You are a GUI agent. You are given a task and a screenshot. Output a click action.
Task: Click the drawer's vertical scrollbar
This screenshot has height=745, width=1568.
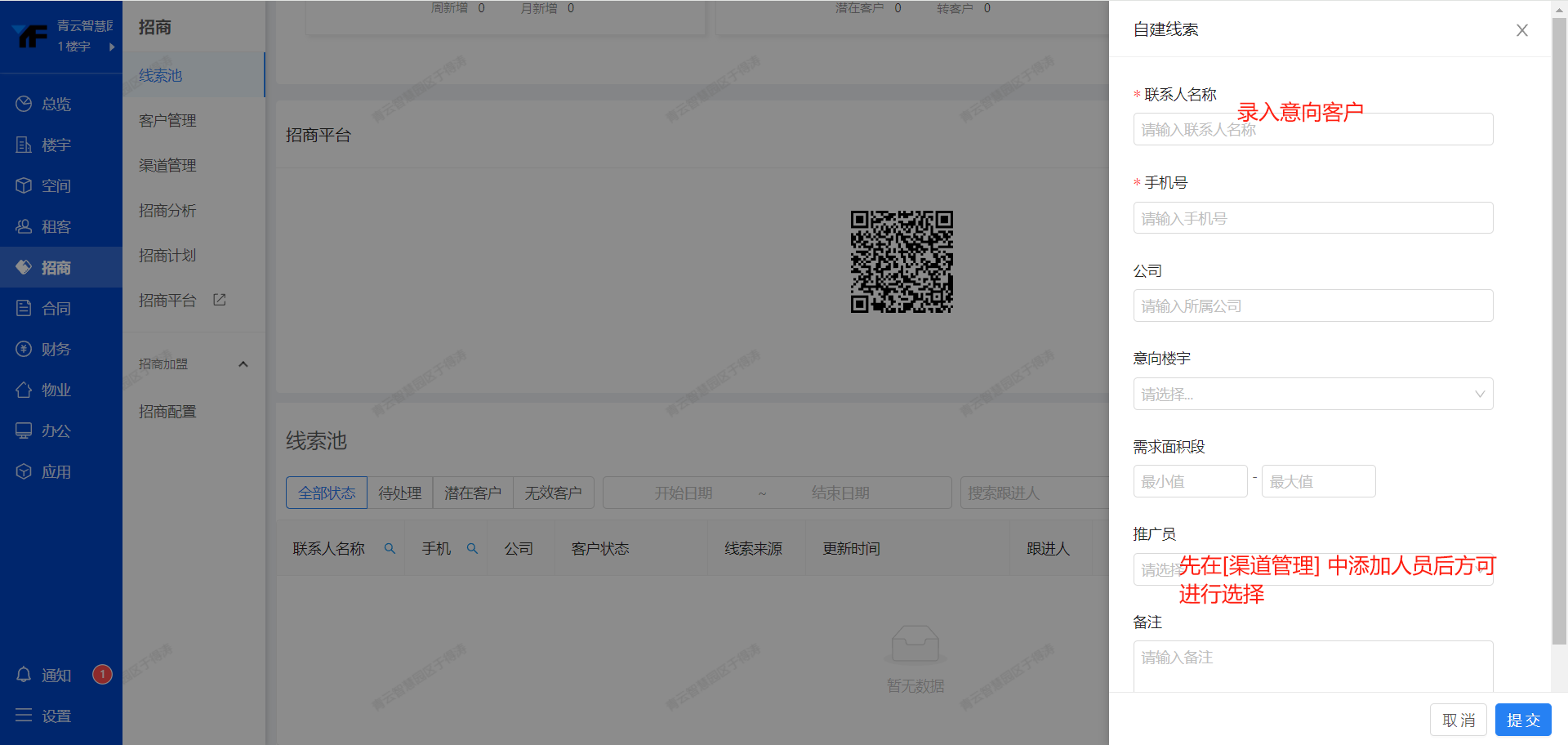click(x=1559, y=327)
